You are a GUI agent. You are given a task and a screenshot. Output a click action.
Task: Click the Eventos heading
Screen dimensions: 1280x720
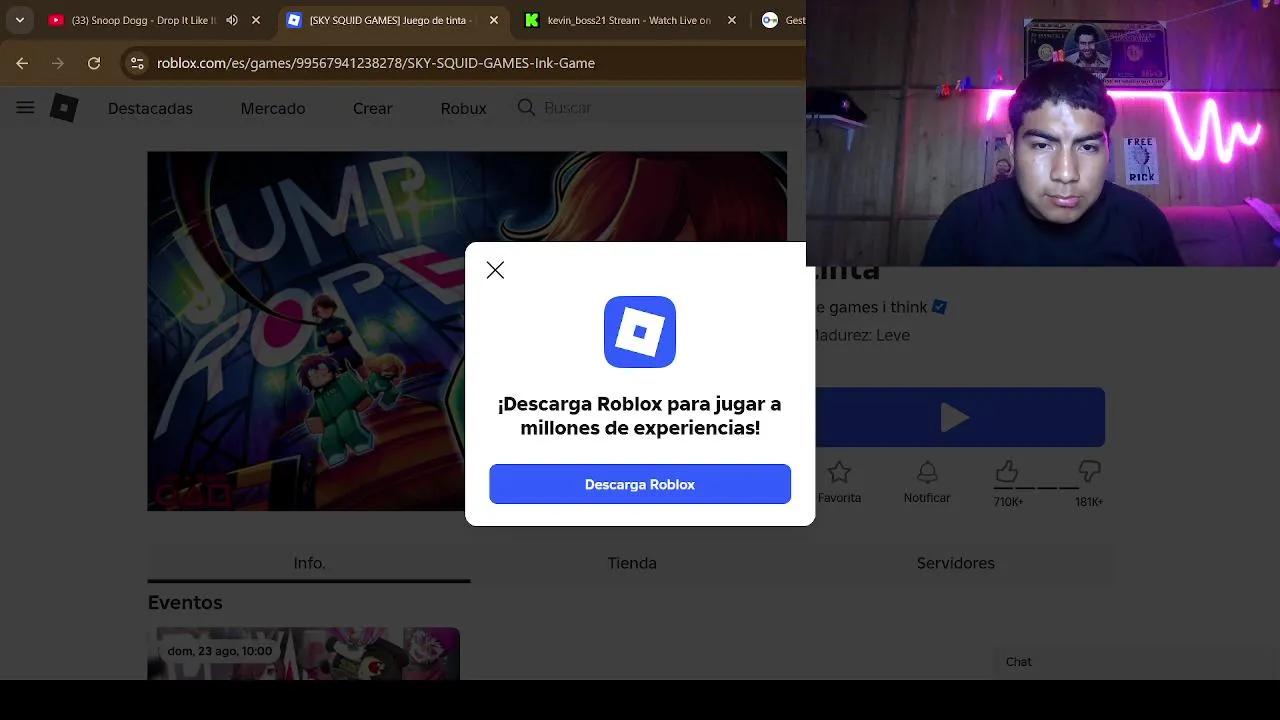coord(185,603)
